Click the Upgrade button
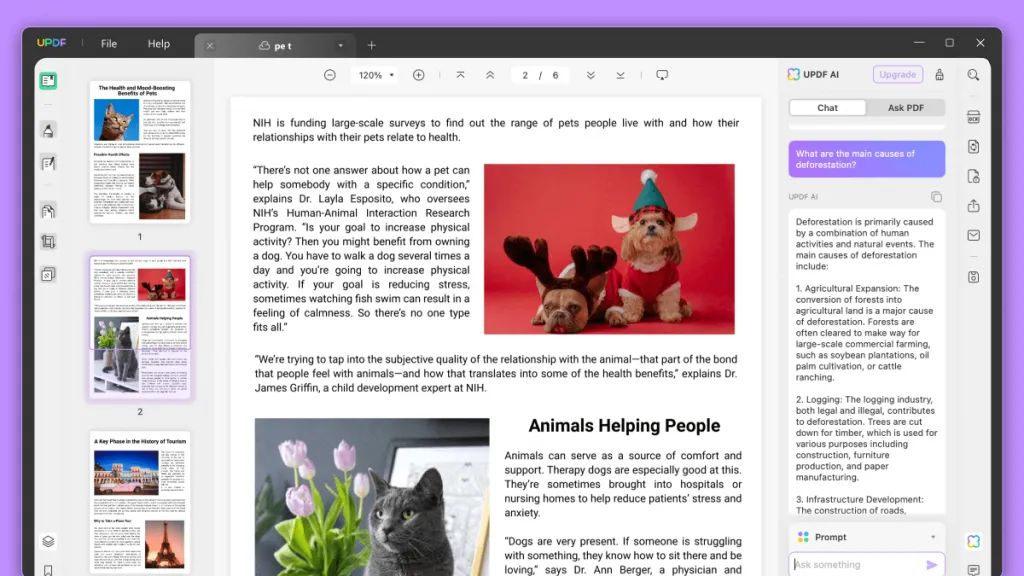This screenshot has width=1024, height=576. [897, 74]
